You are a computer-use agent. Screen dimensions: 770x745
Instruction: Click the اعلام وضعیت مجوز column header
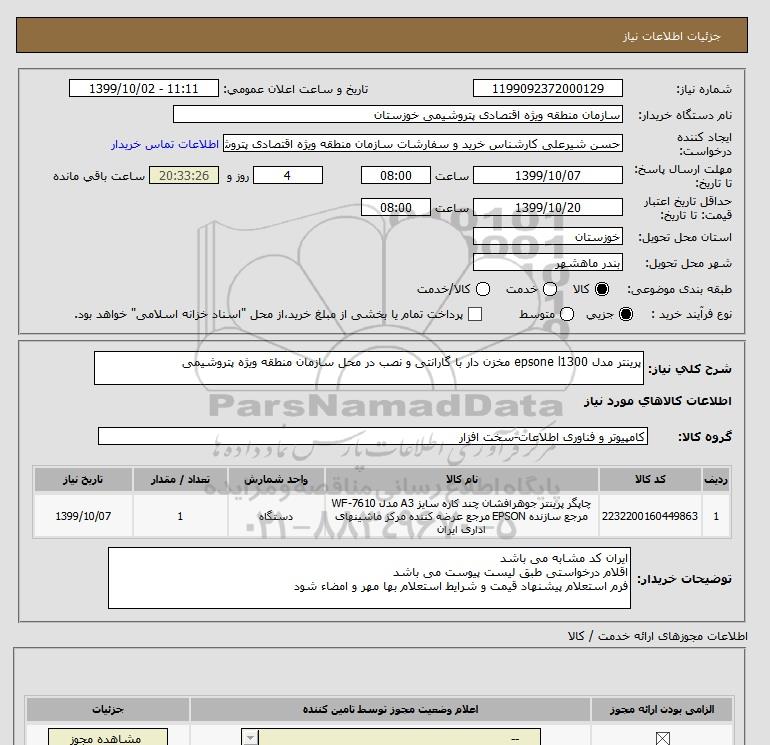pyautogui.click(x=390, y=710)
